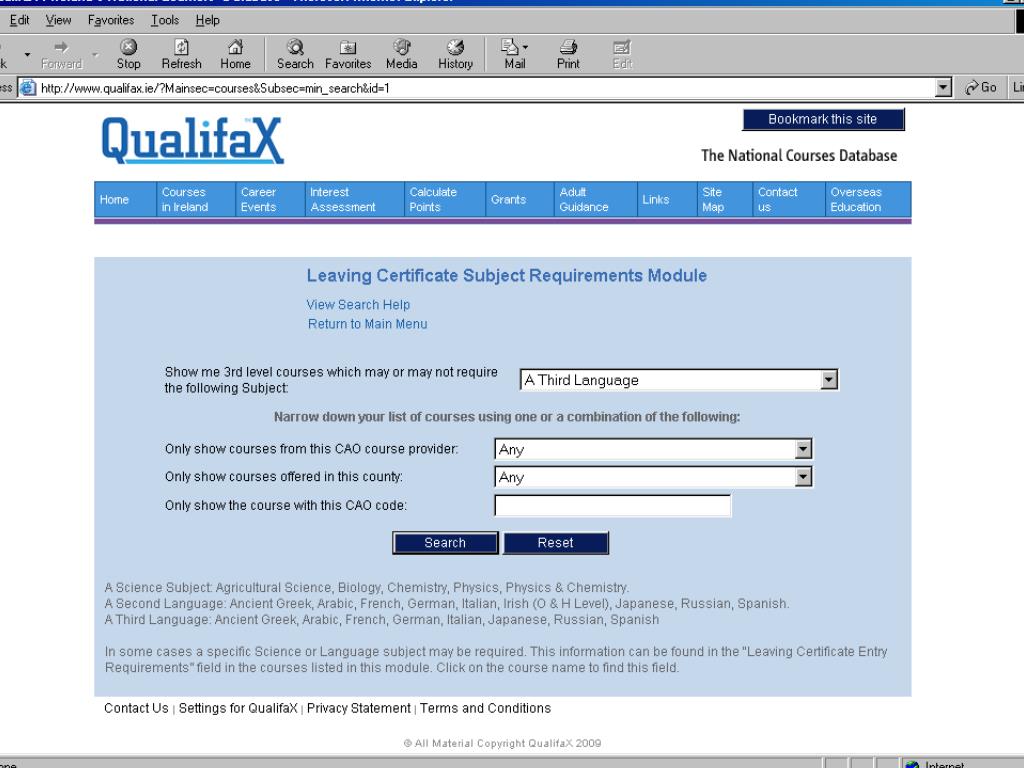Open the Contact Us footer link
The height and width of the screenshot is (768, 1024).
point(136,709)
